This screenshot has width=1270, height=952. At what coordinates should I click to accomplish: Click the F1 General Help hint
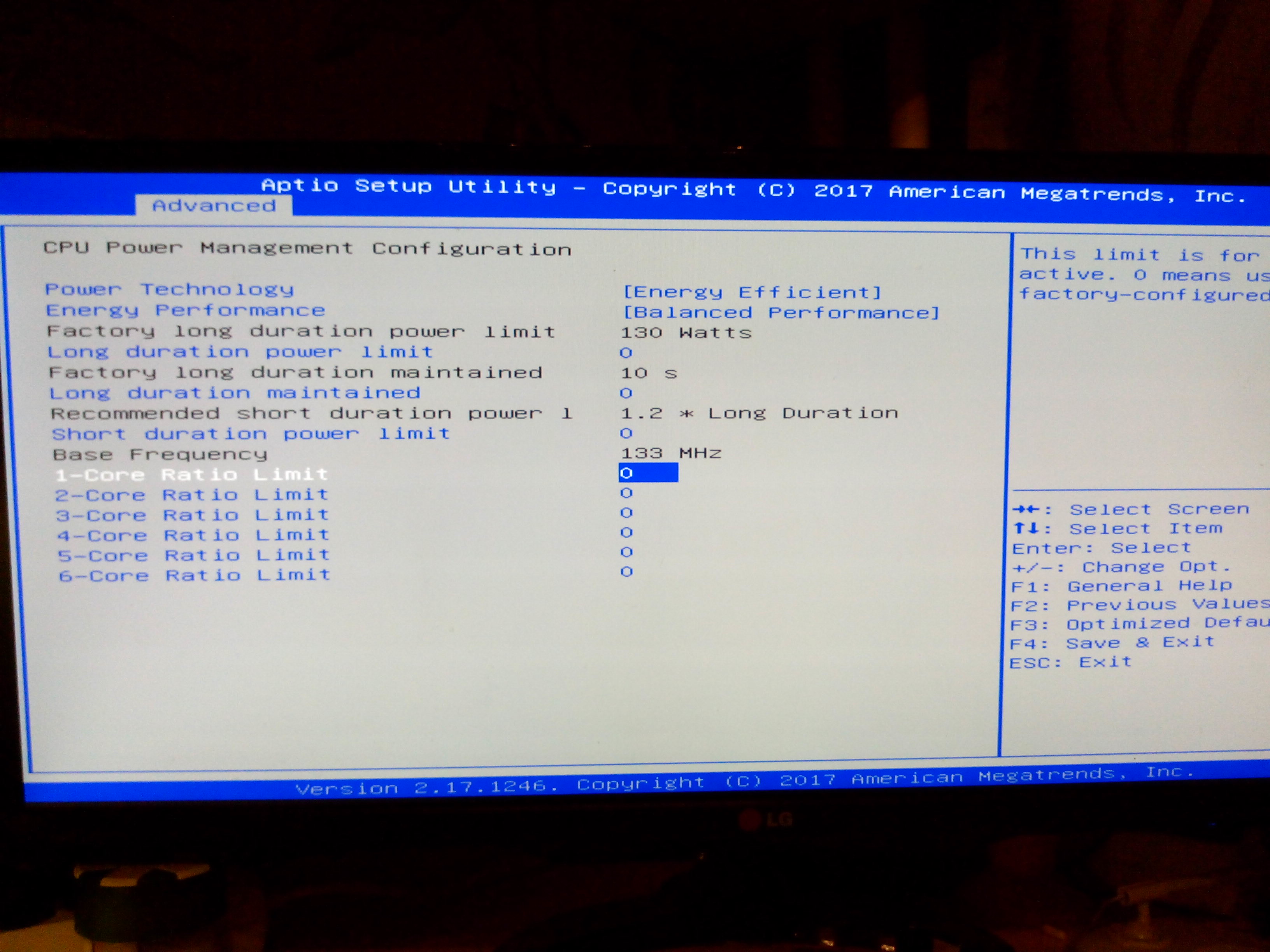1121,586
